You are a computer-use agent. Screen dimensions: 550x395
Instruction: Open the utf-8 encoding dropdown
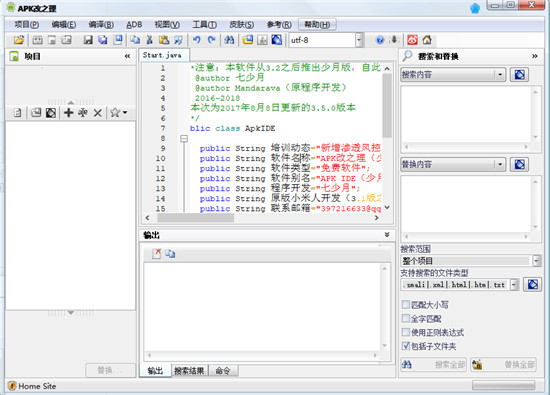pos(359,40)
